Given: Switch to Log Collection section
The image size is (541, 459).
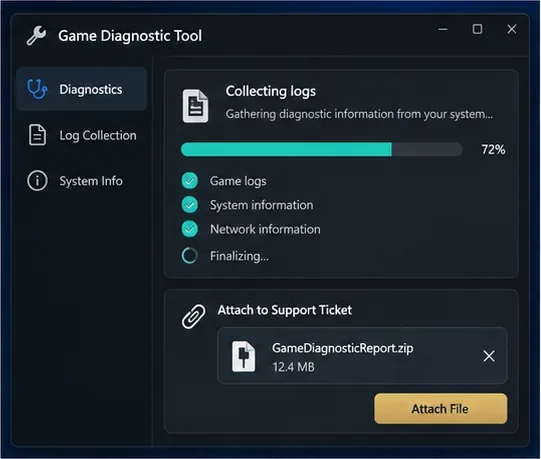Looking at the screenshot, I should pos(81,135).
